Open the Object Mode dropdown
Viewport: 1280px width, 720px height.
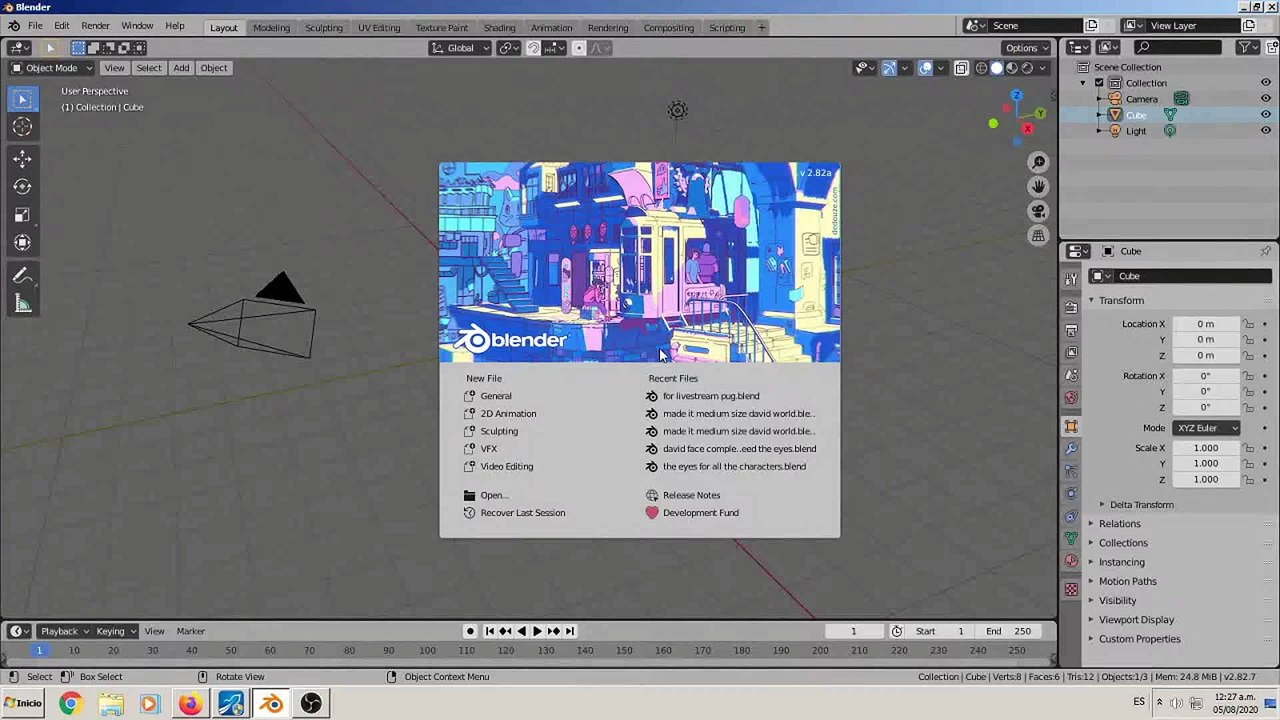pyautogui.click(x=51, y=68)
